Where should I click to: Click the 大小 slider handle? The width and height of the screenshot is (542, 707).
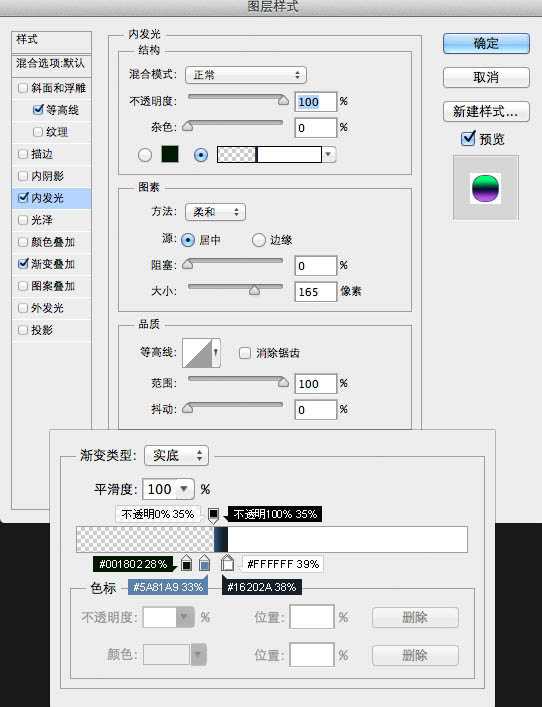[254, 290]
